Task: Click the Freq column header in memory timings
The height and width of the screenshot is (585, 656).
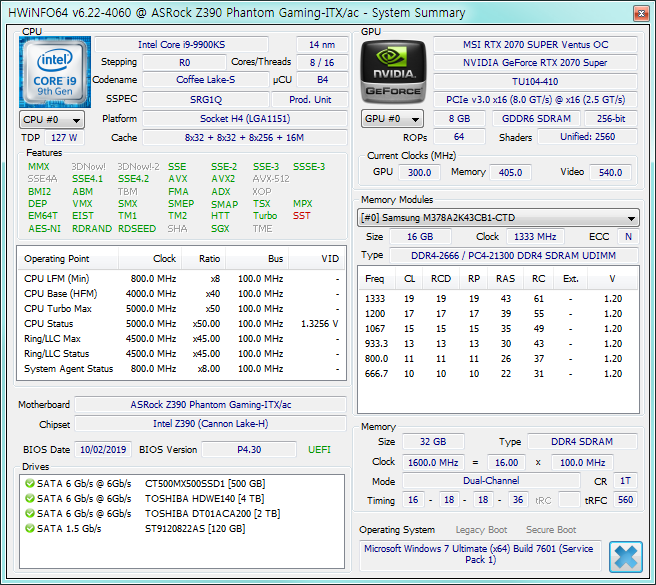Action: coord(377,279)
